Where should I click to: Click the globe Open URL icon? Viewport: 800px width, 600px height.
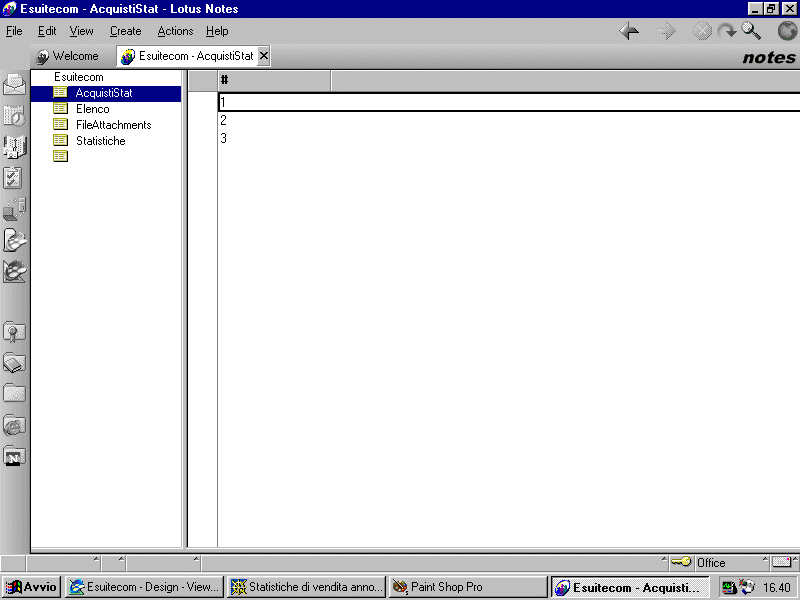point(787,32)
